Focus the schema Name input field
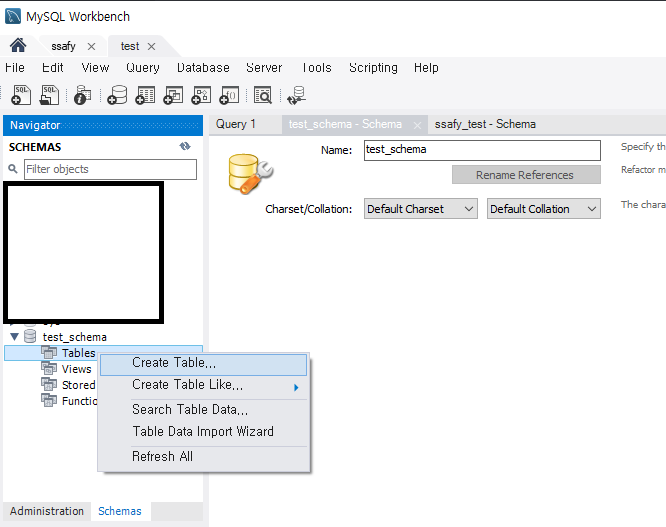 tap(482, 150)
